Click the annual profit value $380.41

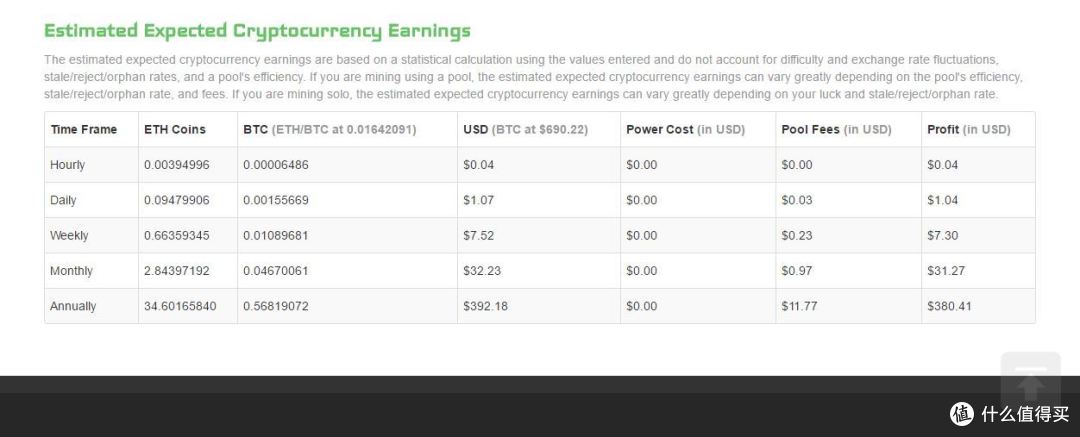[x=949, y=306]
